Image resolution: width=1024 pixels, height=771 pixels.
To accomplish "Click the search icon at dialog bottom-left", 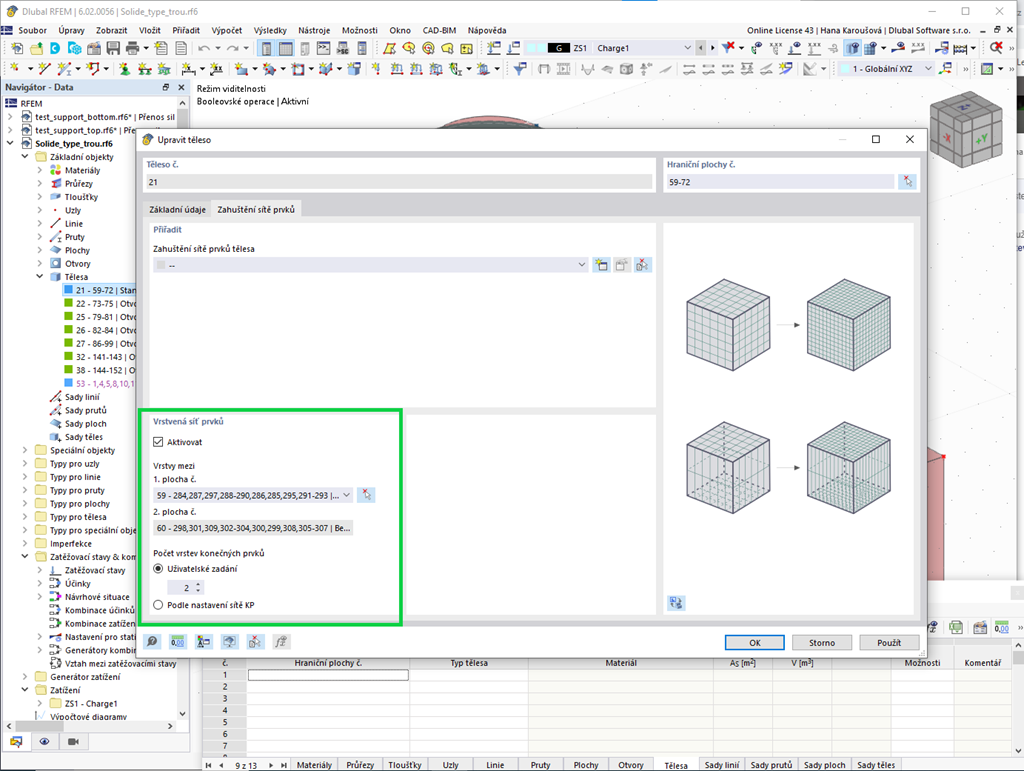I will pyautogui.click(x=152, y=642).
